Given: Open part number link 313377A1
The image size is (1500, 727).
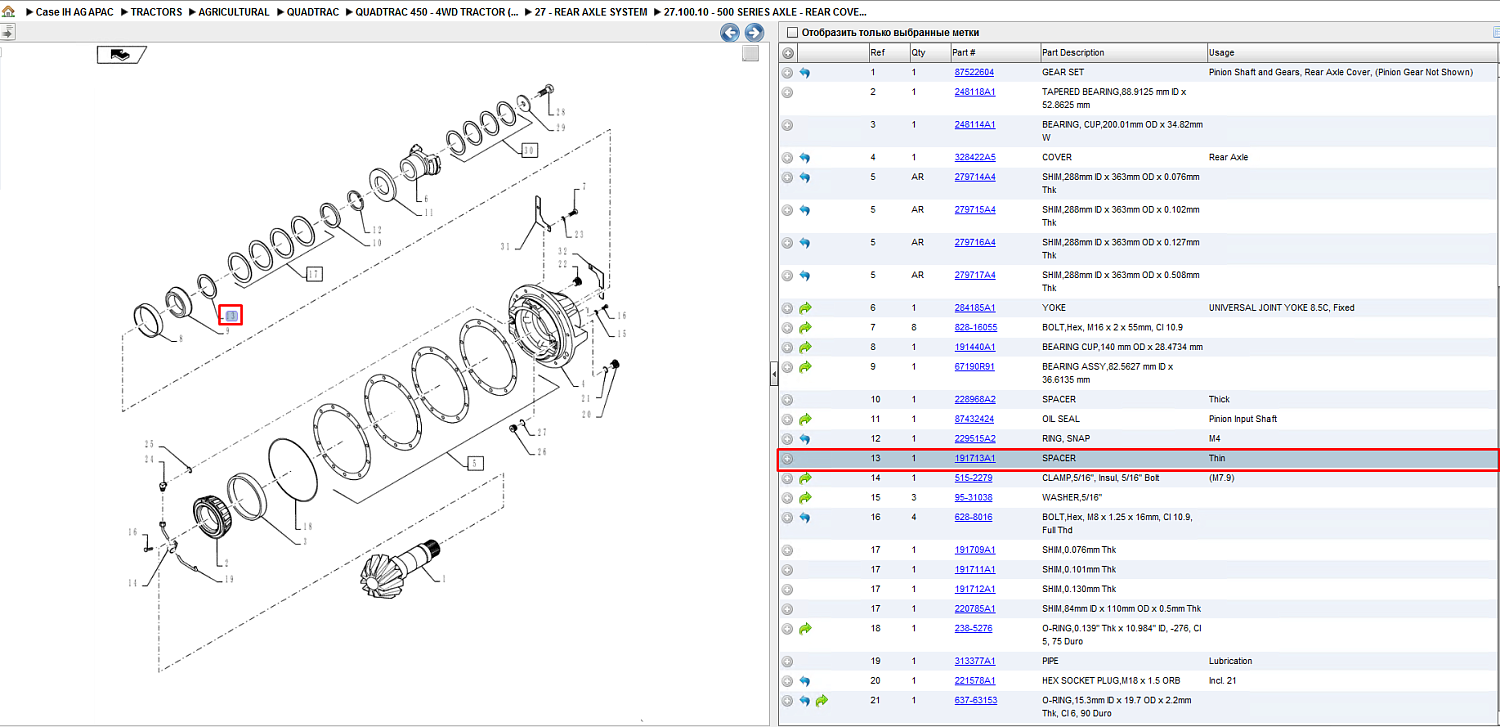Looking at the screenshot, I should [975, 661].
